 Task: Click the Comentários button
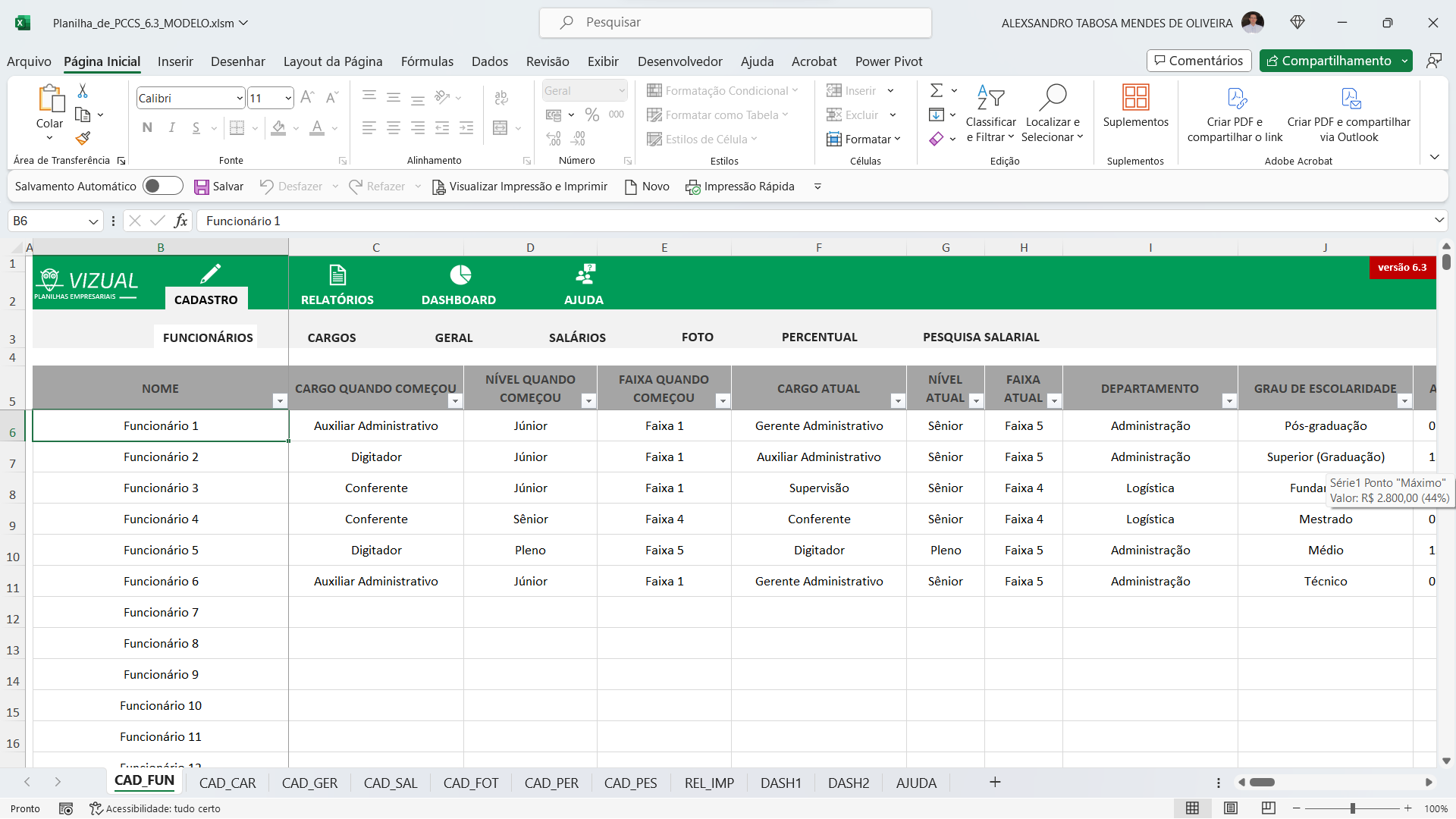pyautogui.click(x=1199, y=61)
